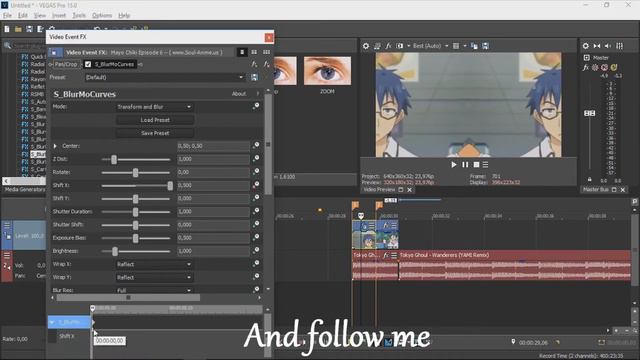640x360 pixels.
Task: Open Master FX icon under Master label
Action: pos(586,67)
